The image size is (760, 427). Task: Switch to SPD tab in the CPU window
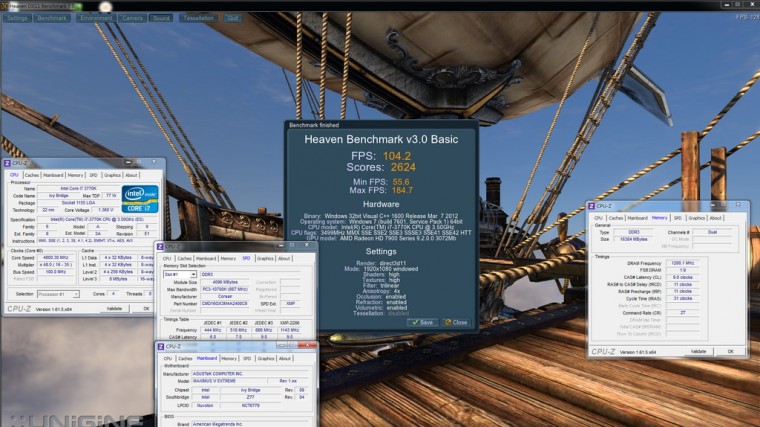click(94, 175)
